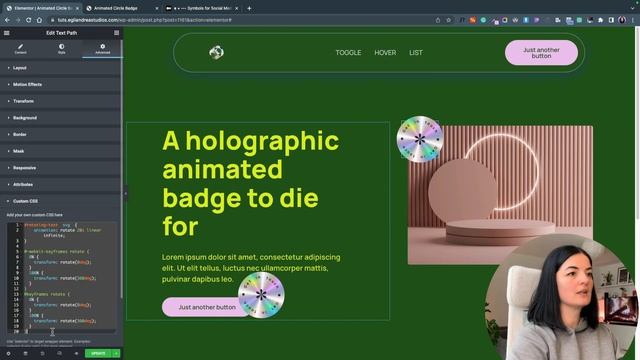Go forward in browser history
The image size is (640, 360).
(18, 20)
